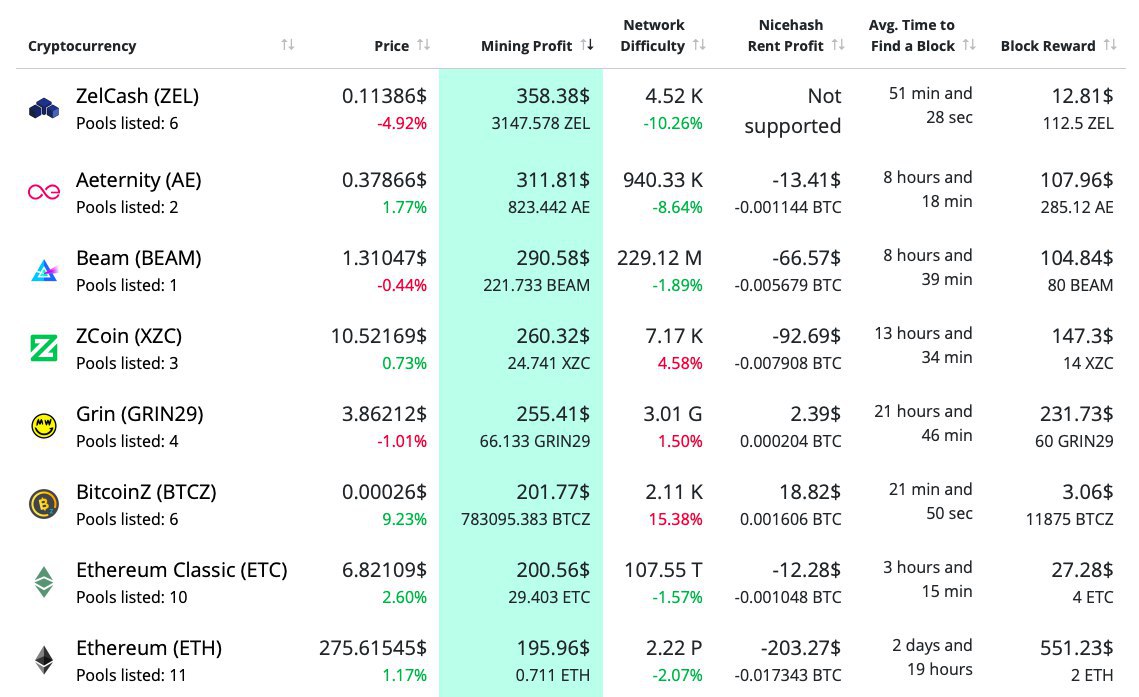The height and width of the screenshot is (697, 1139).
Task: Click the 11875 BTCZ block reward
Action: click(1069, 519)
